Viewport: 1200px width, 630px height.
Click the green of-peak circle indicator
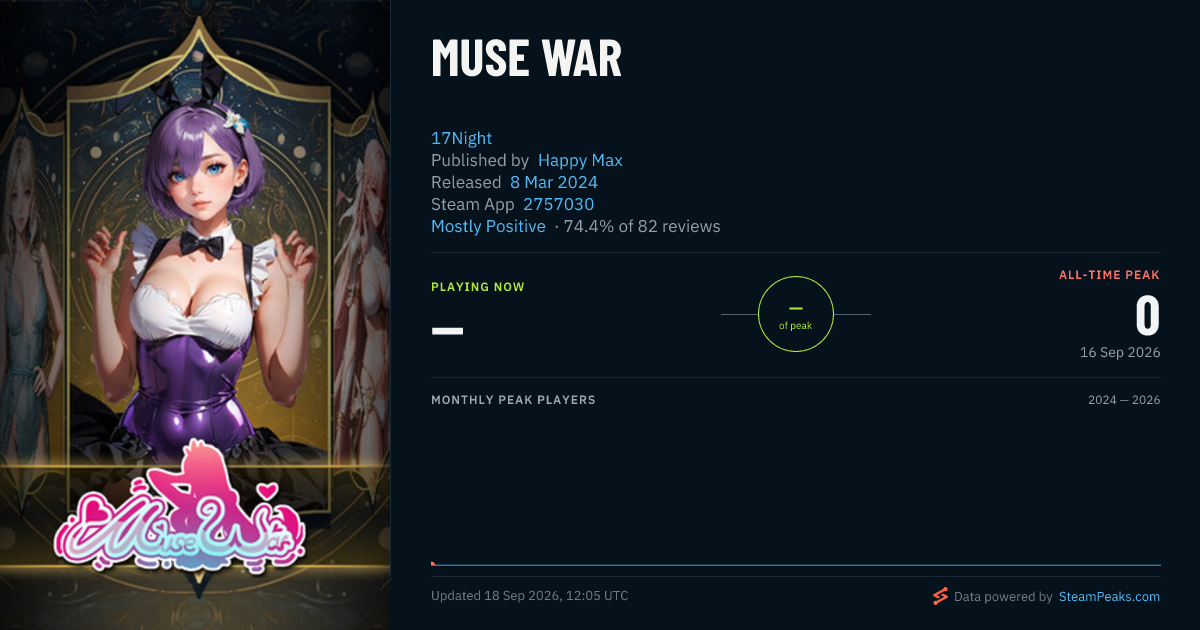click(x=796, y=314)
